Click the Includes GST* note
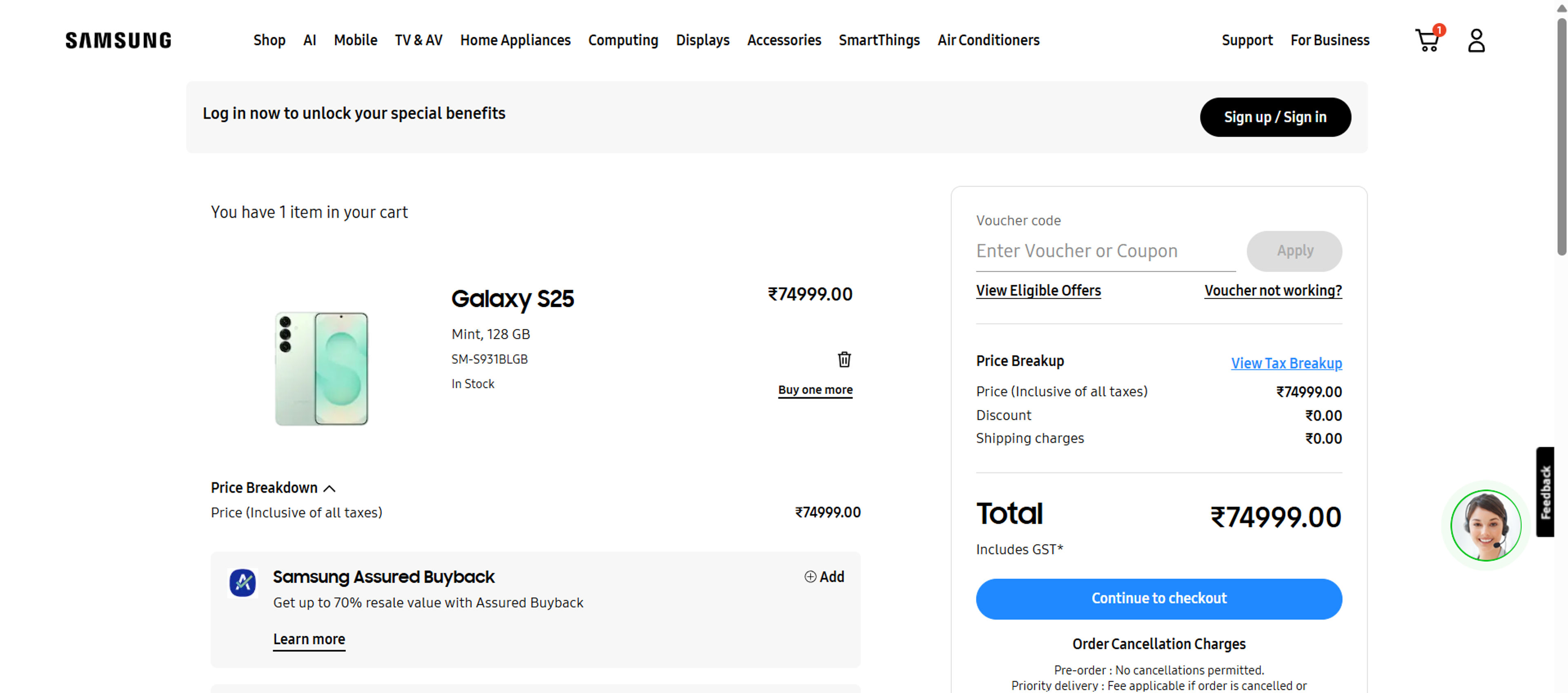Image resolution: width=1568 pixels, height=693 pixels. pyautogui.click(x=1019, y=549)
